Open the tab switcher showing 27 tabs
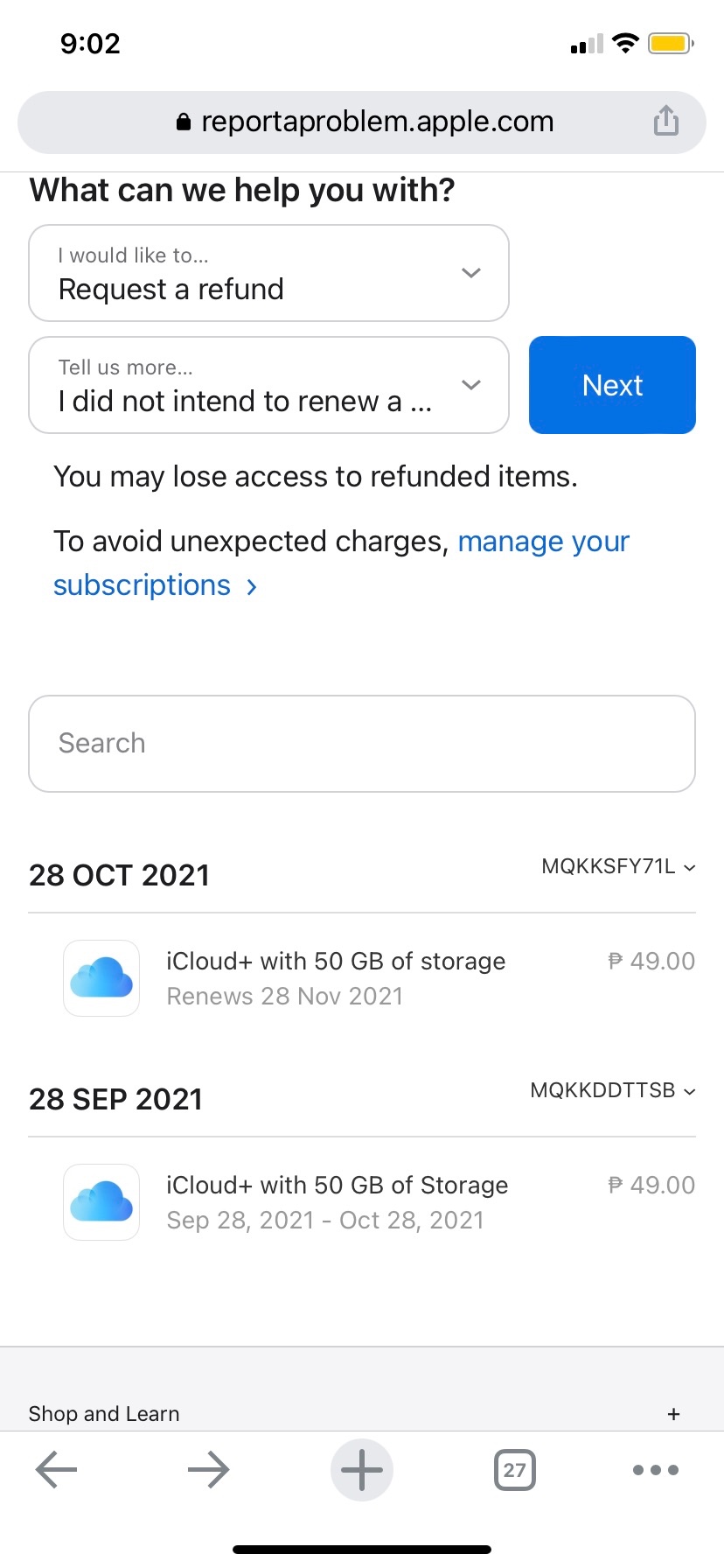Image resolution: width=724 pixels, height=1568 pixels. coord(514,1470)
